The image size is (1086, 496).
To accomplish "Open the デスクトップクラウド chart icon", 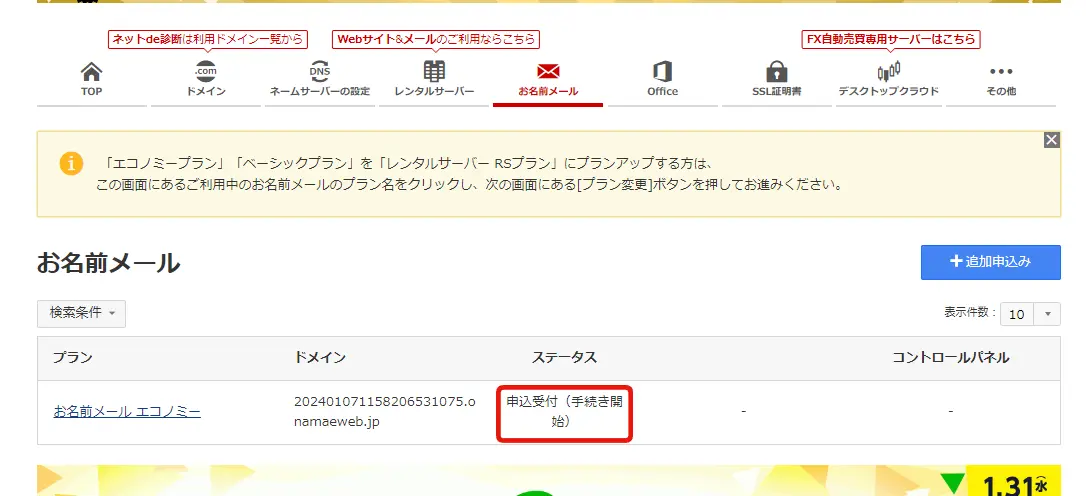I will click(888, 72).
